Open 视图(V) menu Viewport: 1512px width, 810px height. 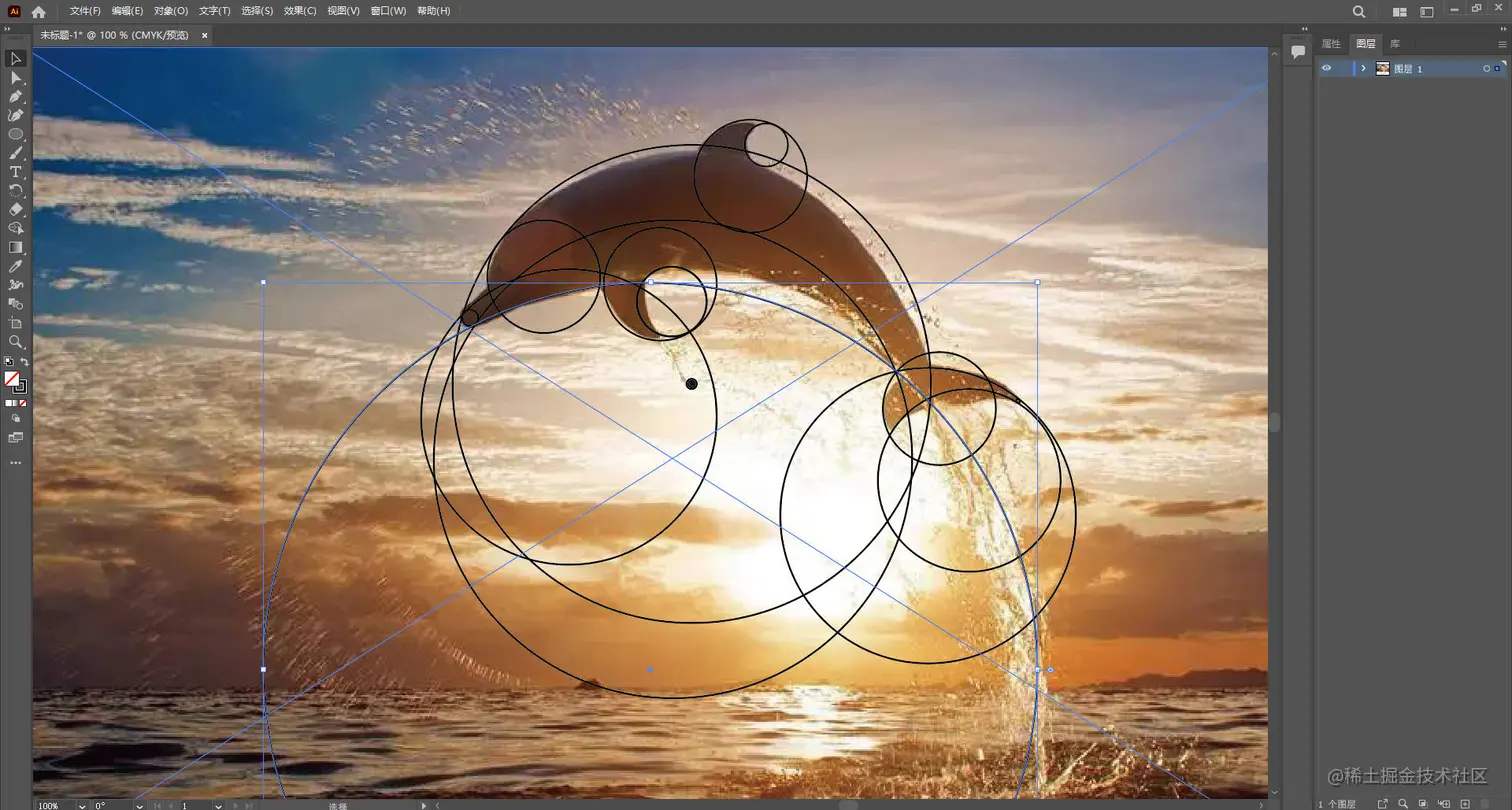coord(343,11)
